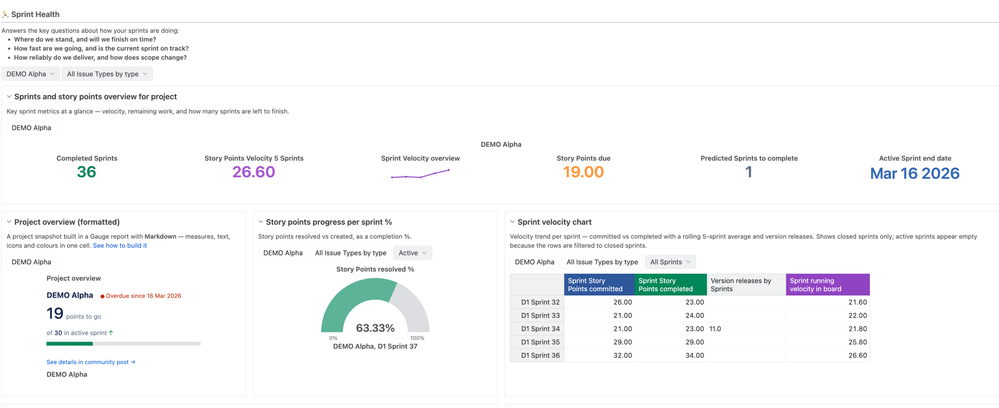
Task: Click the Story Points resolved gauge chart
Action: 375,304
